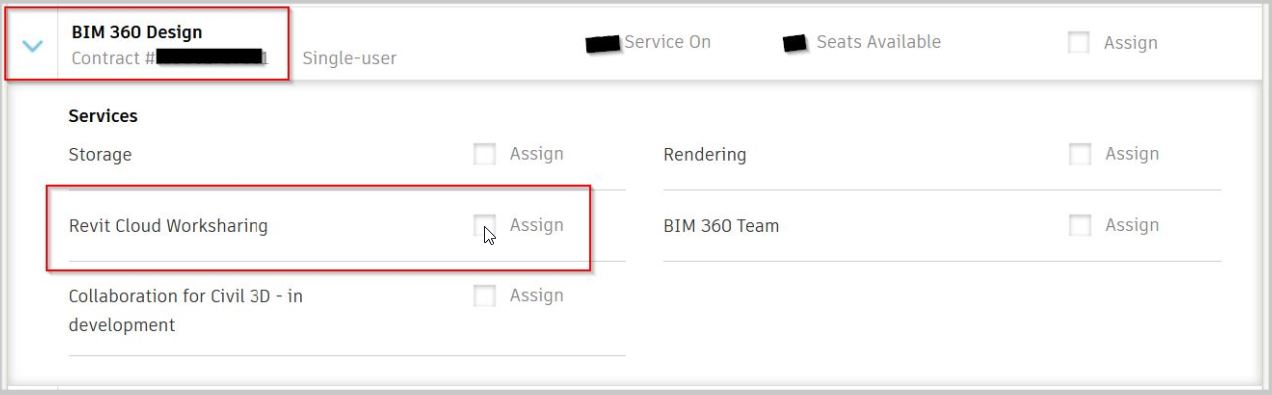The image size is (1272, 395).
Task: Click the Single-user label
Action: 349,58
